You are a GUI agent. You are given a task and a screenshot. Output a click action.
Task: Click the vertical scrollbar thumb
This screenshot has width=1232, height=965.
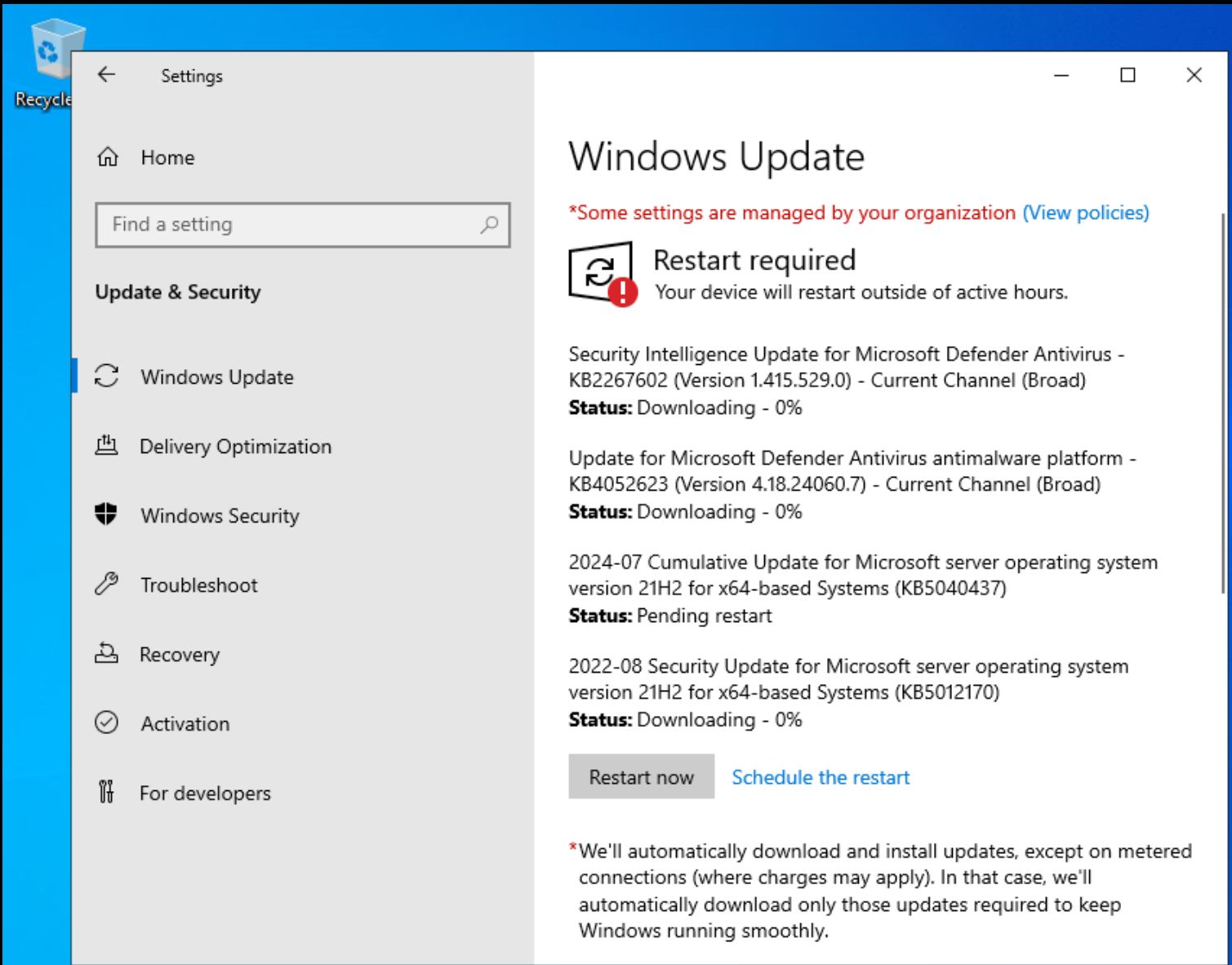point(1223,402)
